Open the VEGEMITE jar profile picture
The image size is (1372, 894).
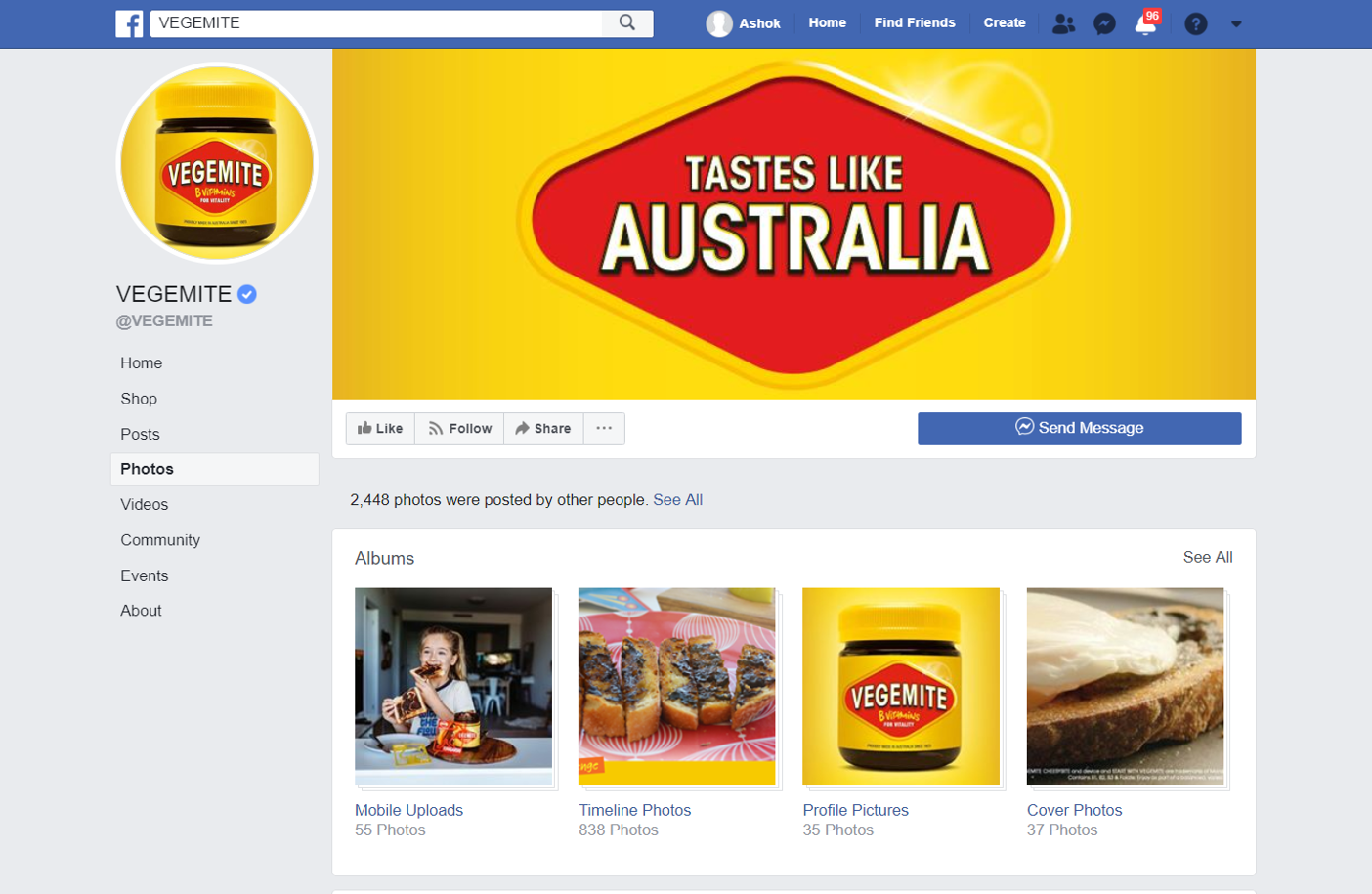click(x=217, y=163)
